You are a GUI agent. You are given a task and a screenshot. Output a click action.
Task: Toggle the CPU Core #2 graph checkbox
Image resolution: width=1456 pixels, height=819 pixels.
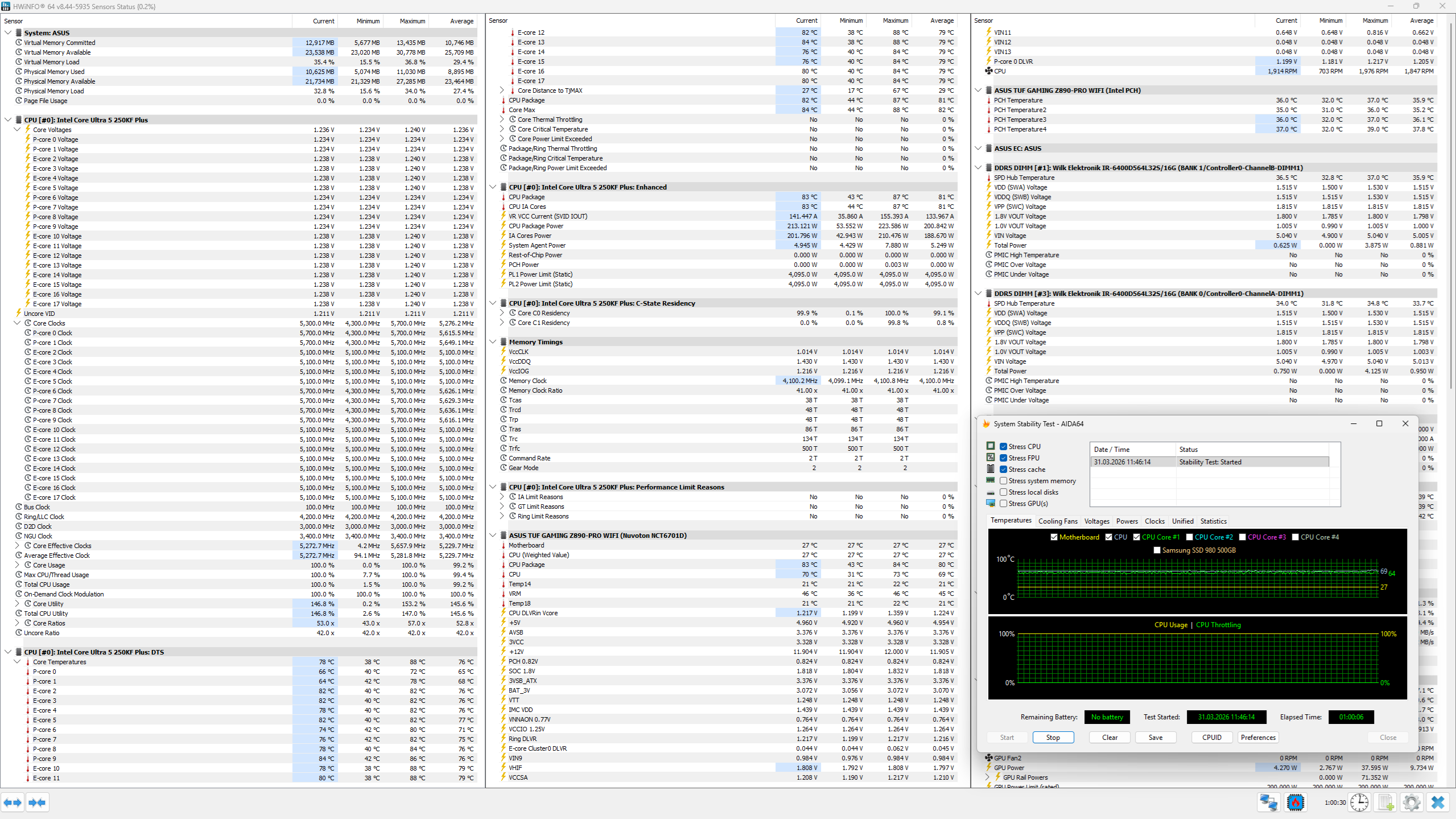coord(1189,537)
